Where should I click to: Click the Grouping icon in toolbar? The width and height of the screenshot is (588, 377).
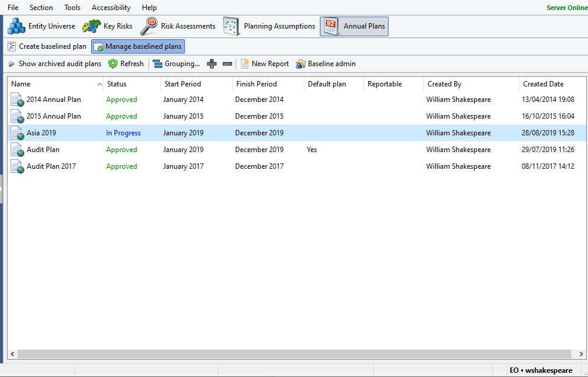click(x=157, y=64)
